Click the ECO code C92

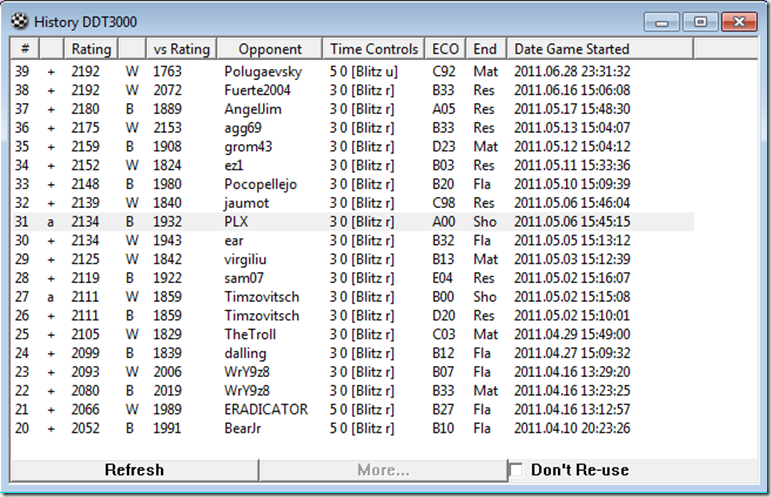tap(444, 71)
